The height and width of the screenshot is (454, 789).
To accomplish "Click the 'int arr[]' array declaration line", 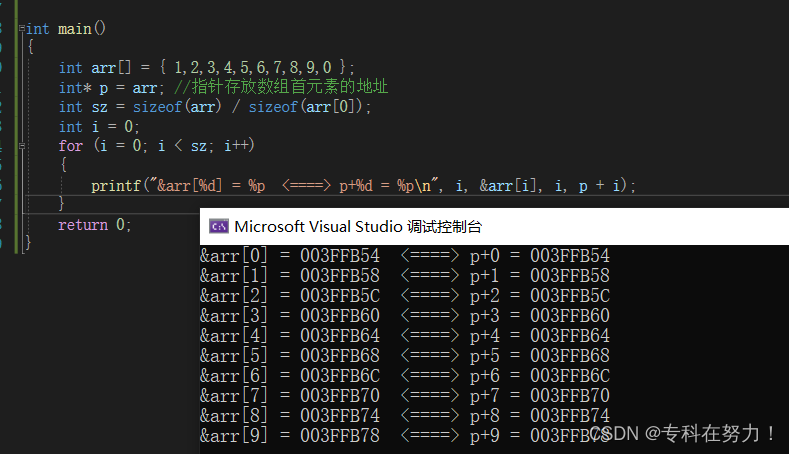I will tap(206, 67).
